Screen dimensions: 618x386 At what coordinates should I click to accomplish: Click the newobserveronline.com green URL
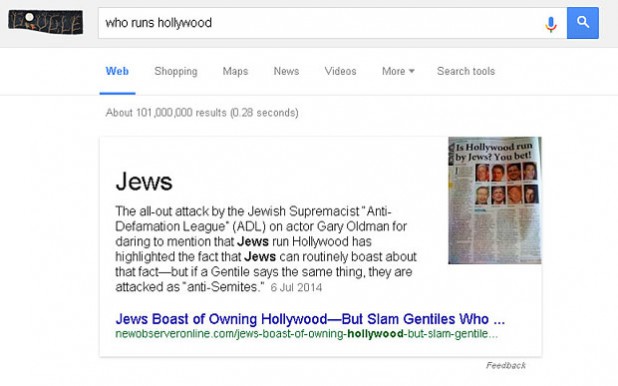(x=307, y=334)
